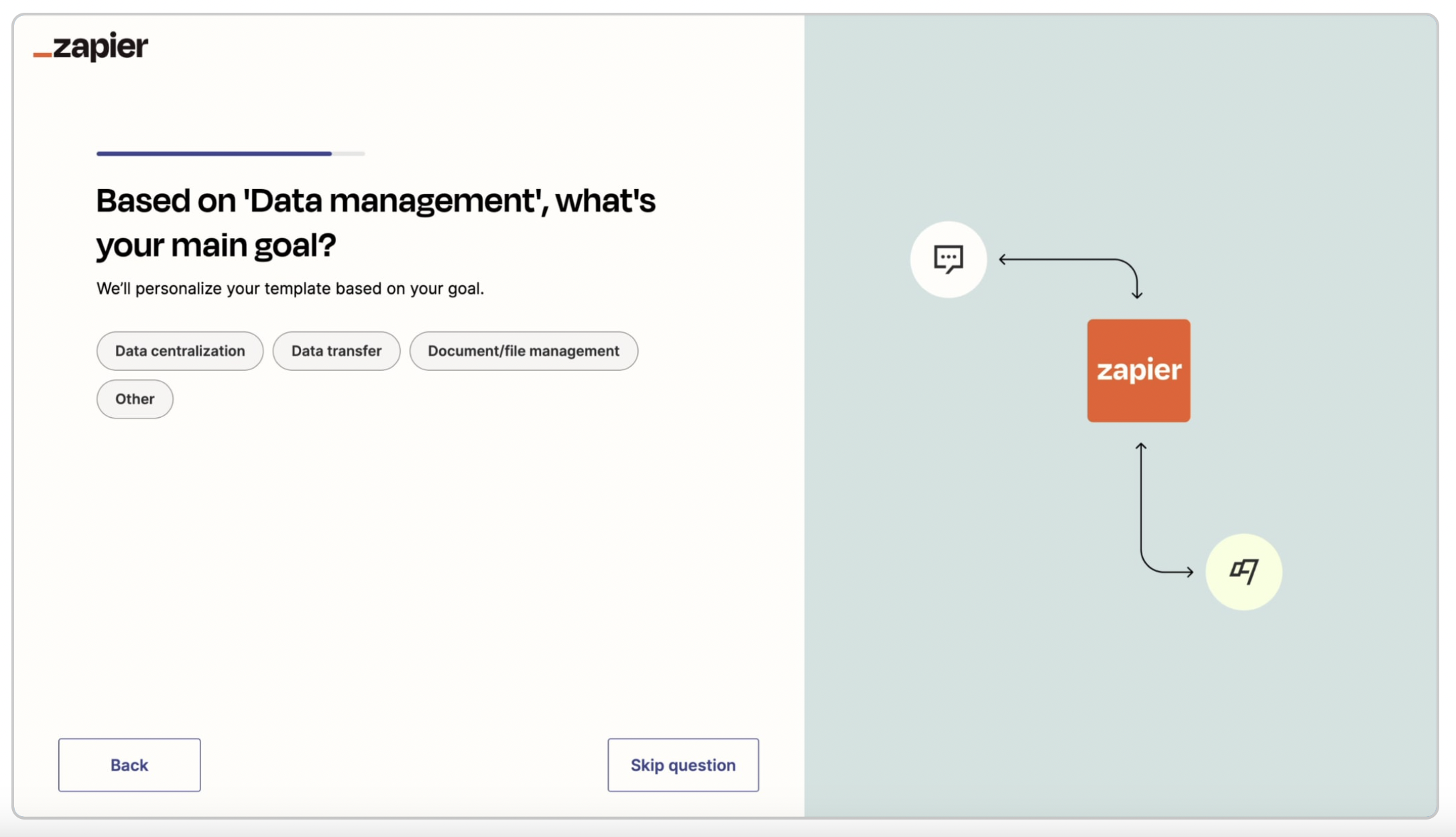Select the Other goal option
The image size is (1456, 837).
(135, 399)
